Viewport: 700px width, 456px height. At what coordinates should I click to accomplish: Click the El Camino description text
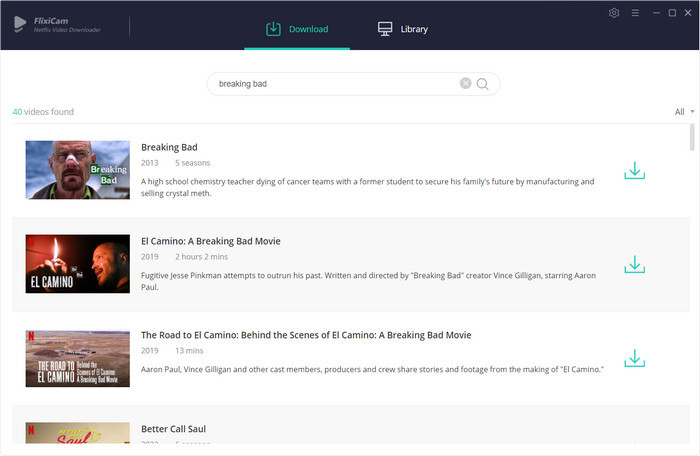[368, 281]
